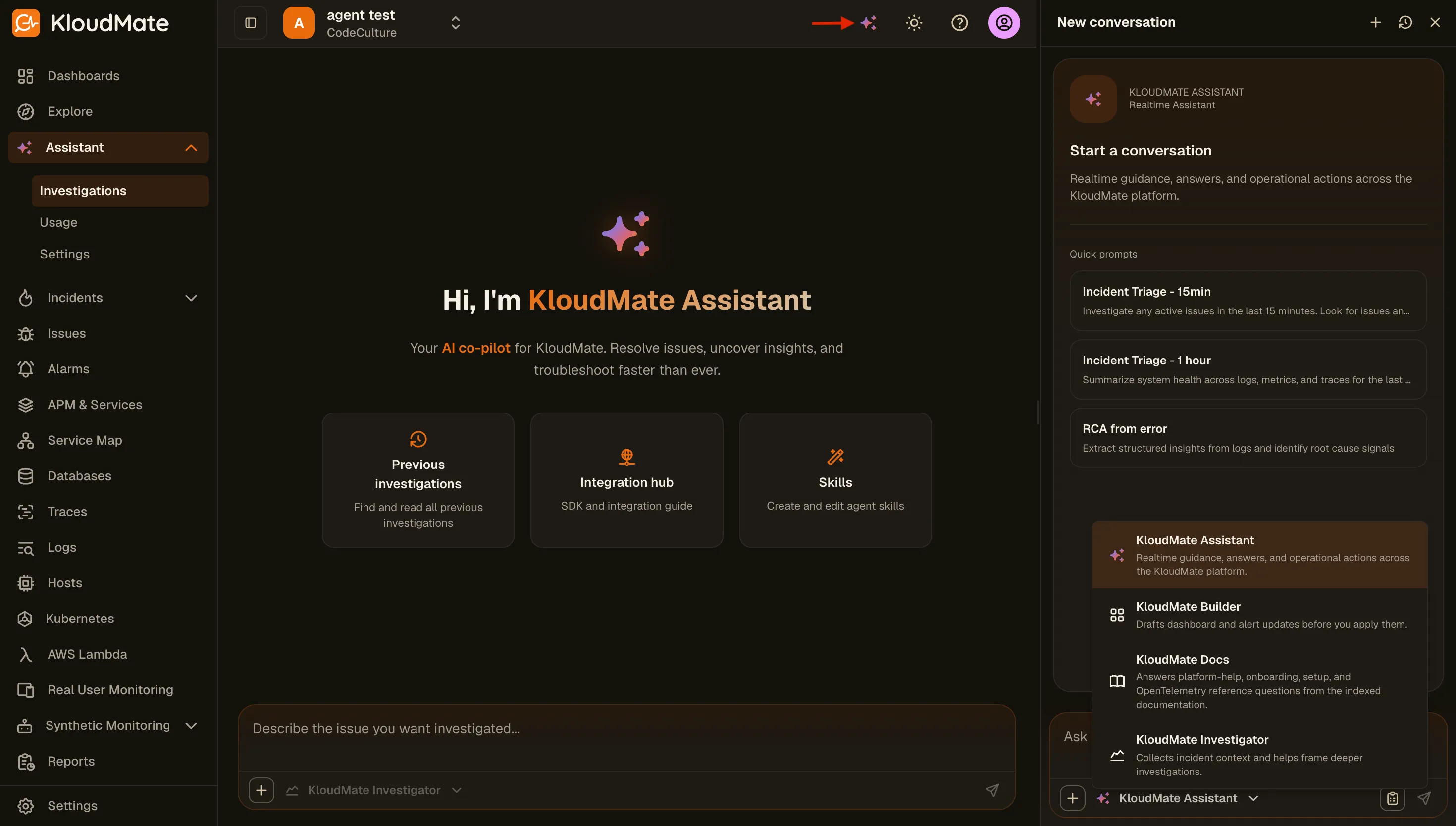Open the KloudMate Investigator agent dropdown
1456x826 pixels.
[x=374, y=790]
